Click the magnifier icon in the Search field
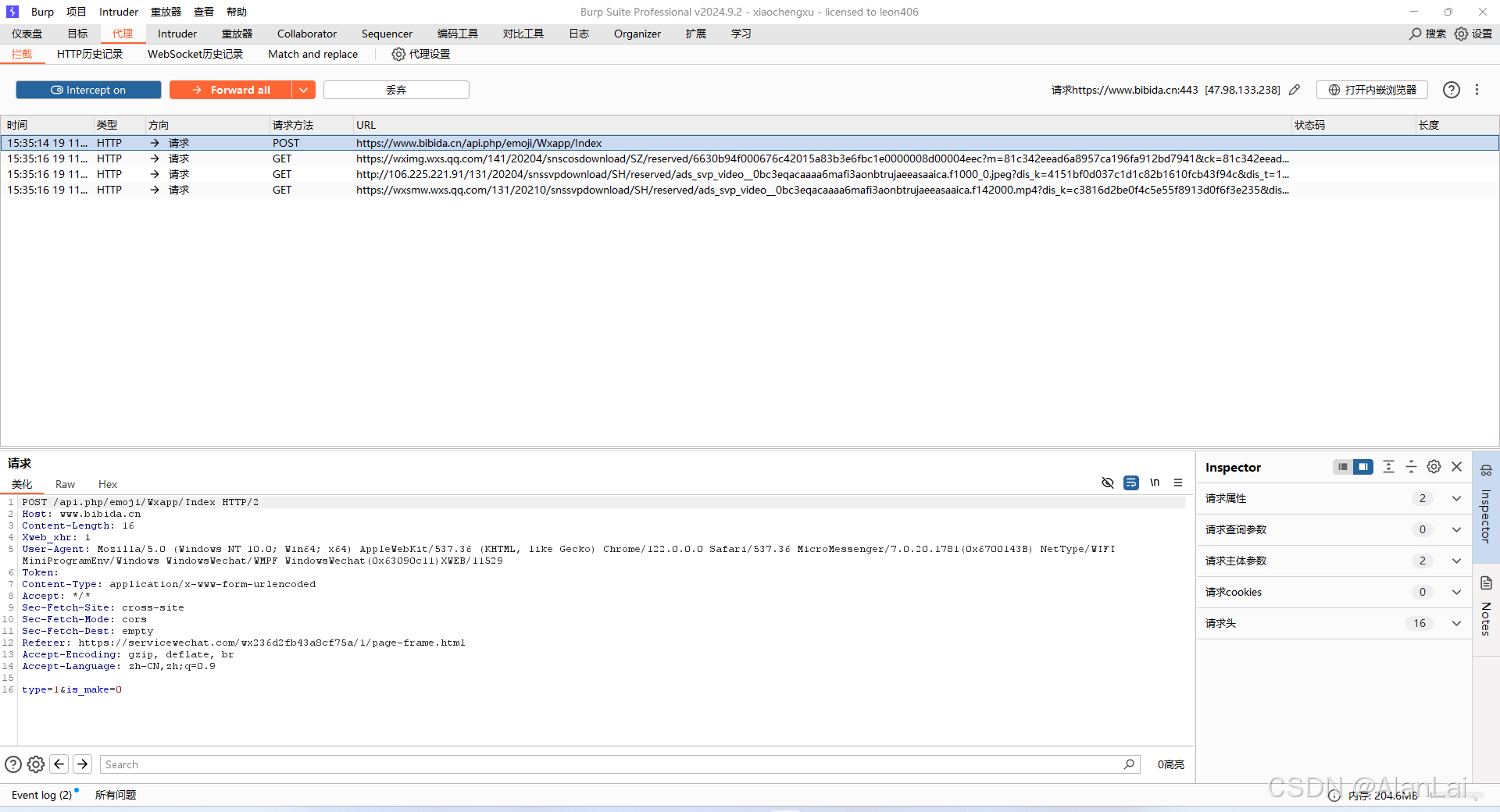Screen dimensions: 1500x812 [x=1129, y=764]
